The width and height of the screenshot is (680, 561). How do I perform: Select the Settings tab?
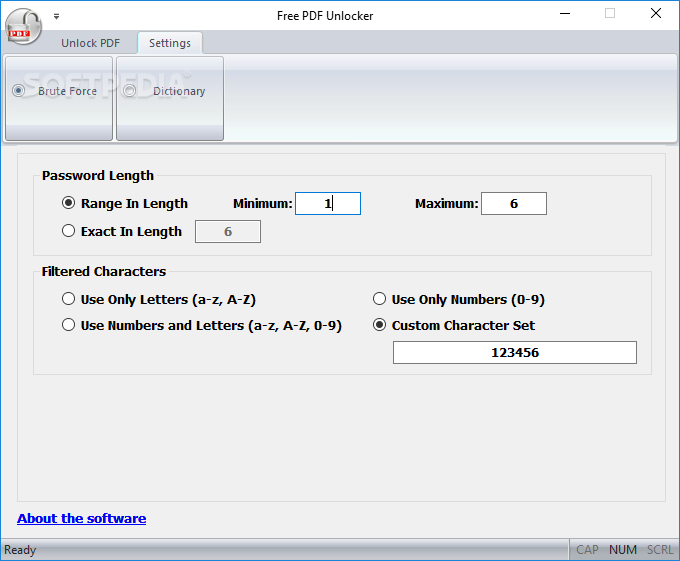[x=170, y=43]
